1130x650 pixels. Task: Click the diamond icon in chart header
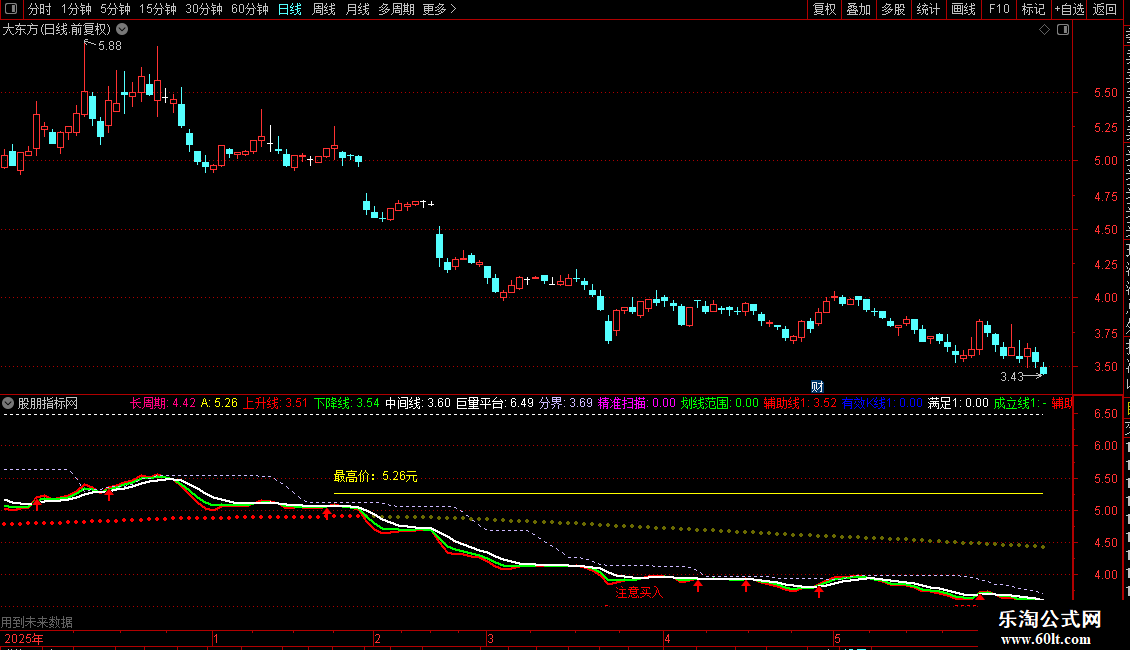(1044, 30)
